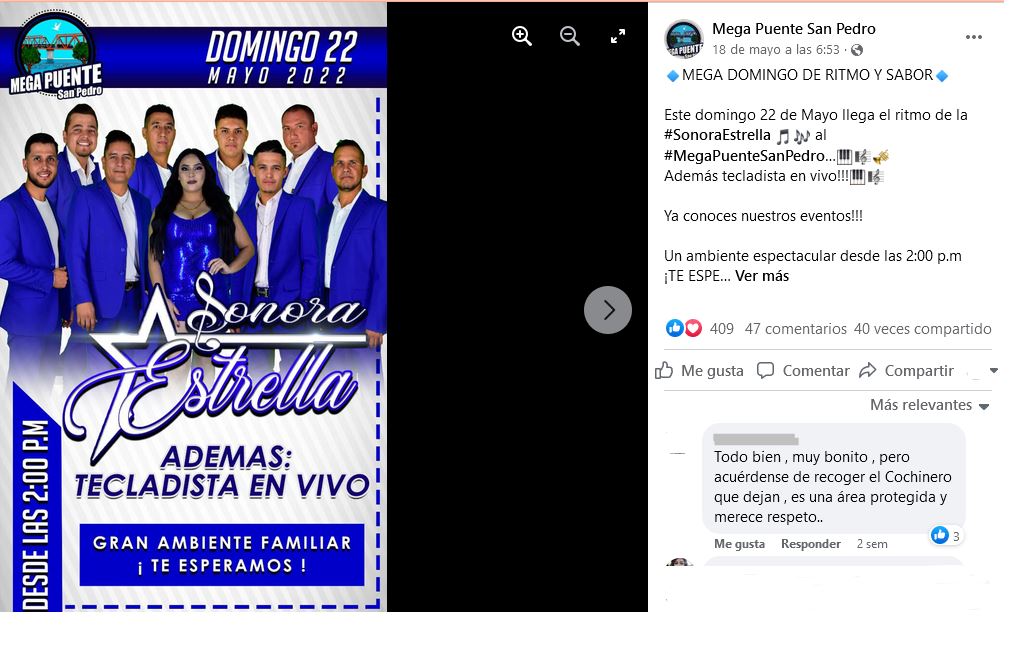The image size is (1034, 650).
Task: Open Mega Puente San Pedro profile picture
Action: tap(684, 39)
